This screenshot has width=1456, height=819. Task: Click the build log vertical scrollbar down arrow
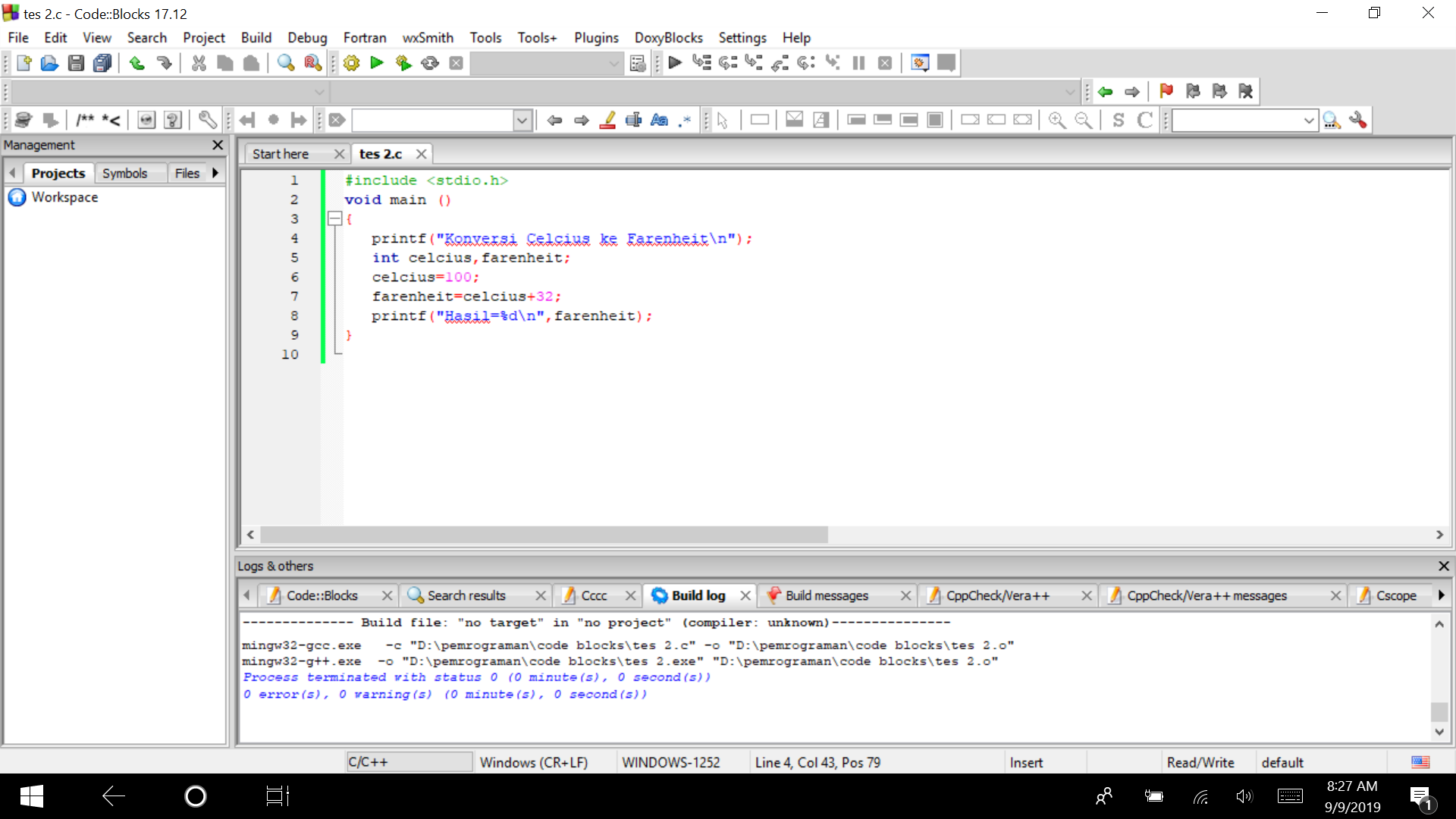(x=1439, y=732)
